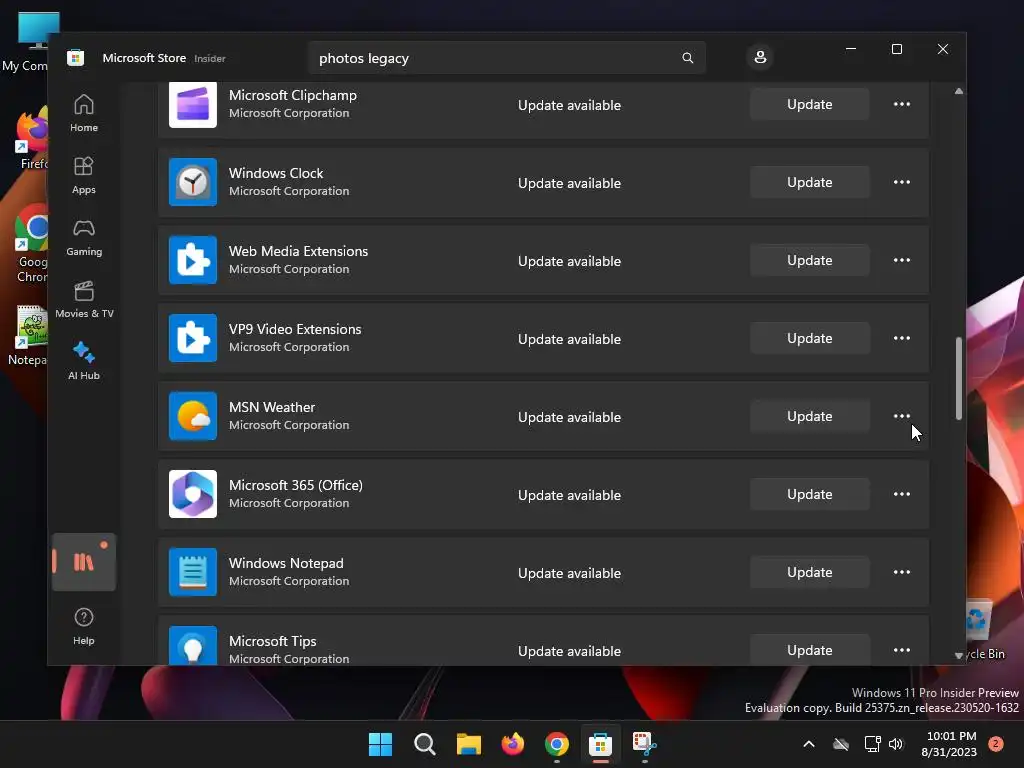Click the Microsoft 365 (Office) app icon
The height and width of the screenshot is (768, 1024).
193,494
